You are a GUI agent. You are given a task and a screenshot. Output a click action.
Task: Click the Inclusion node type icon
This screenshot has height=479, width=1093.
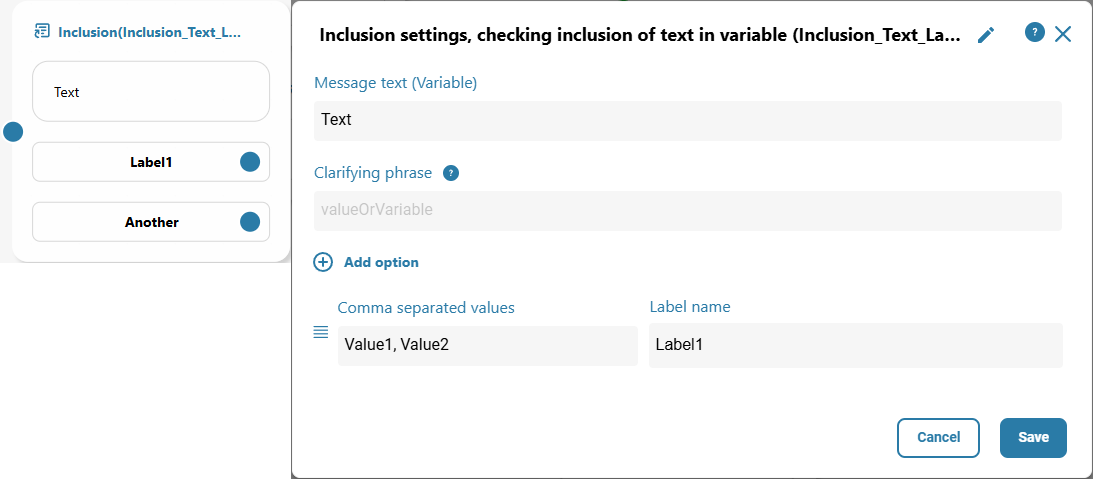tap(43, 32)
